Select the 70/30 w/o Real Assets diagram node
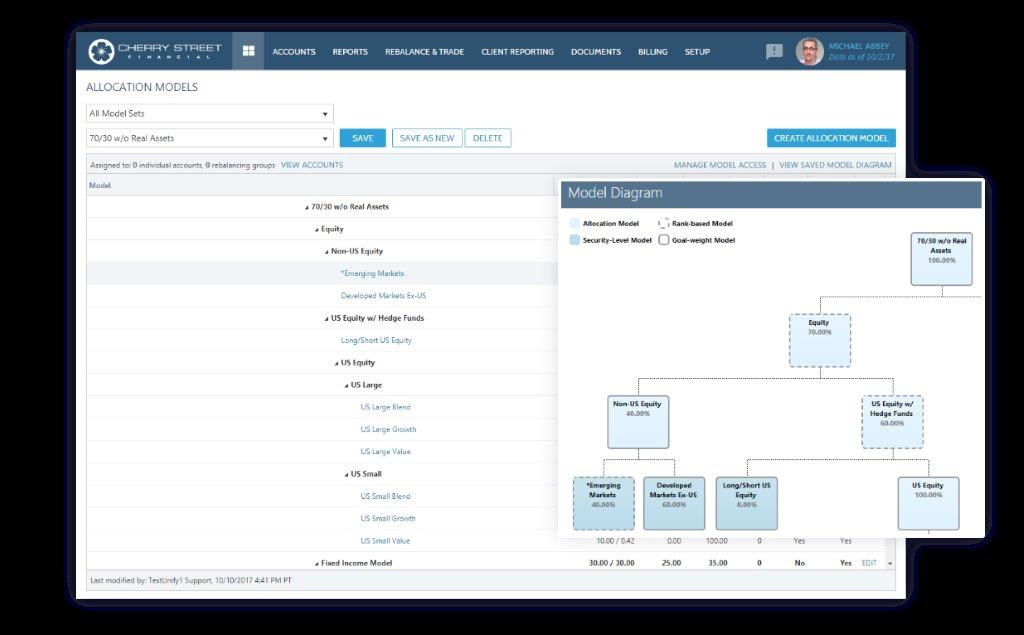This screenshot has width=1024, height=635. (941, 259)
